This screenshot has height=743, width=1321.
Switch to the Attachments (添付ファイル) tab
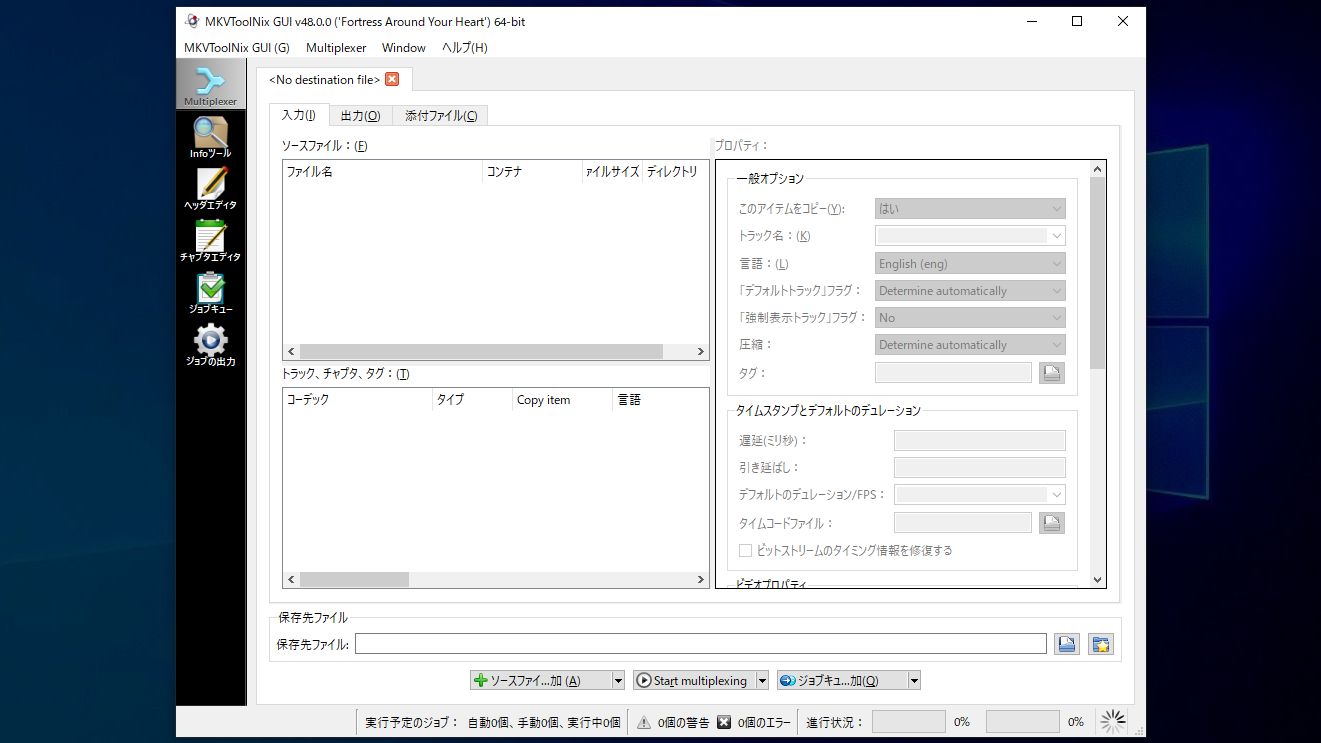[x=440, y=116]
